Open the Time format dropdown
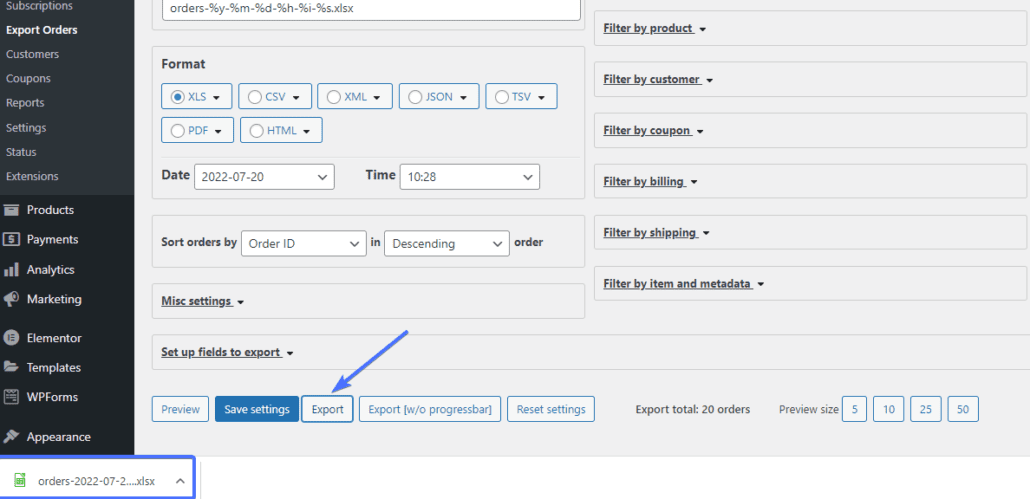 click(x=470, y=177)
